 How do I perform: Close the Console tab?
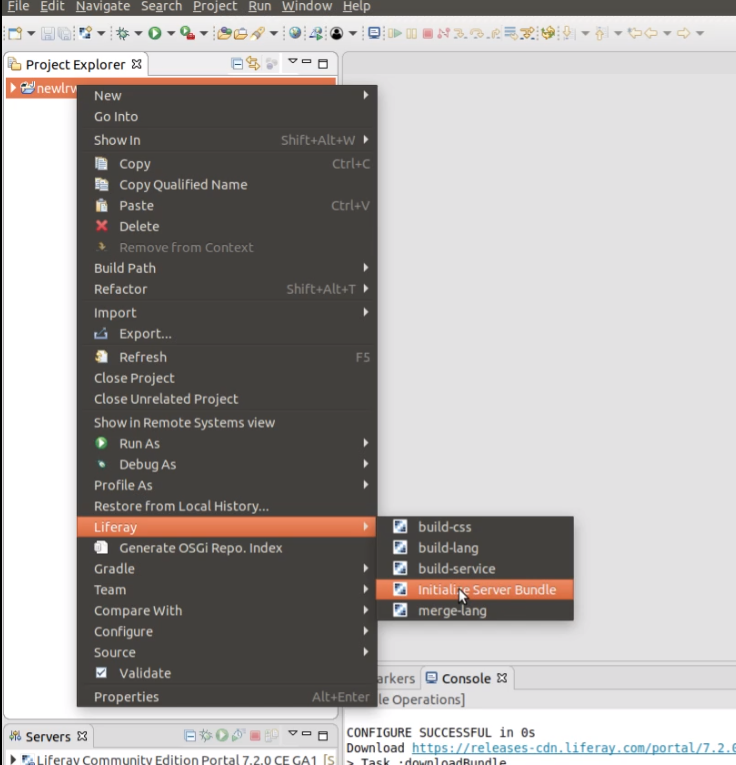tap(502, 678)
